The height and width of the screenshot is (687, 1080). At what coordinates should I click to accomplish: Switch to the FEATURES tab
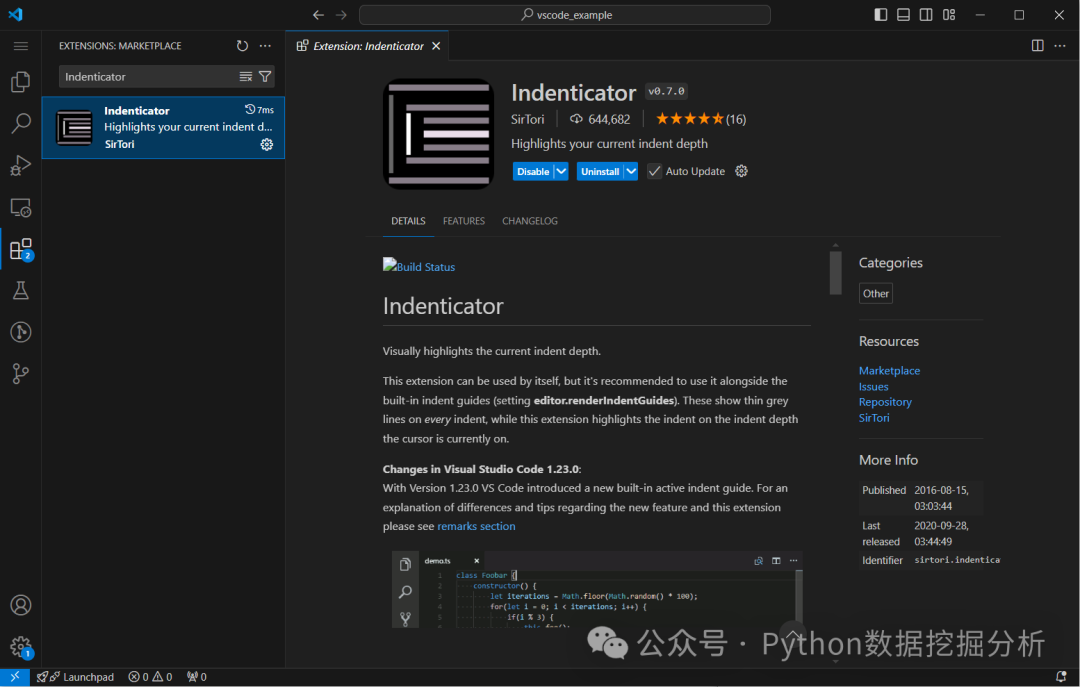pyautogui.click(x=464, y=221)
